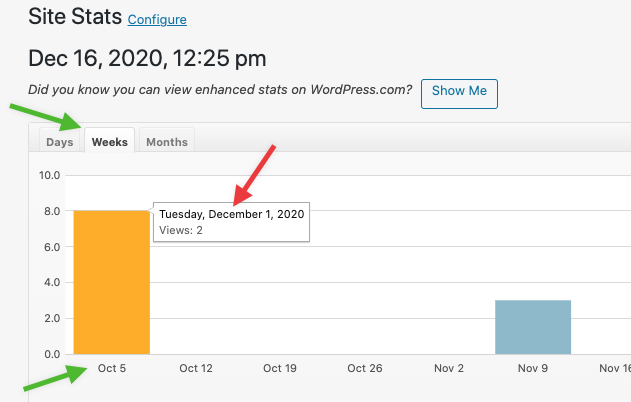
Task: Open the Configure link beside Site Stats
Action: [x=157, y=20]
